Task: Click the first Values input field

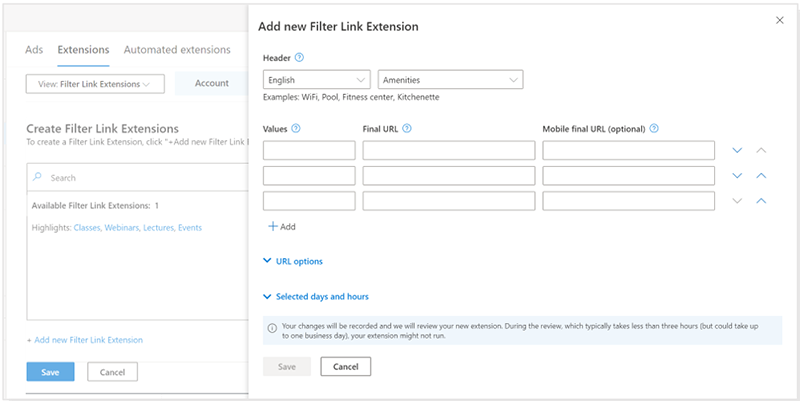Action: (x=309, y=151)
